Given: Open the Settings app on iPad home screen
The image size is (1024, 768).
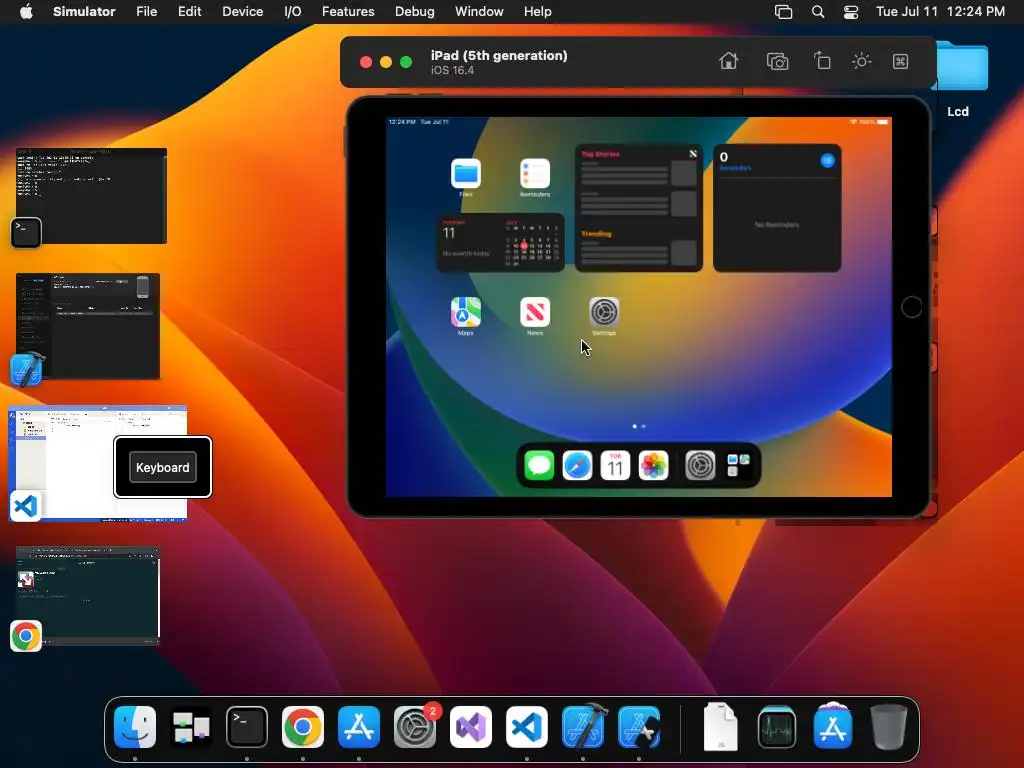Looking at the screenshot, I should click(604, 312).
